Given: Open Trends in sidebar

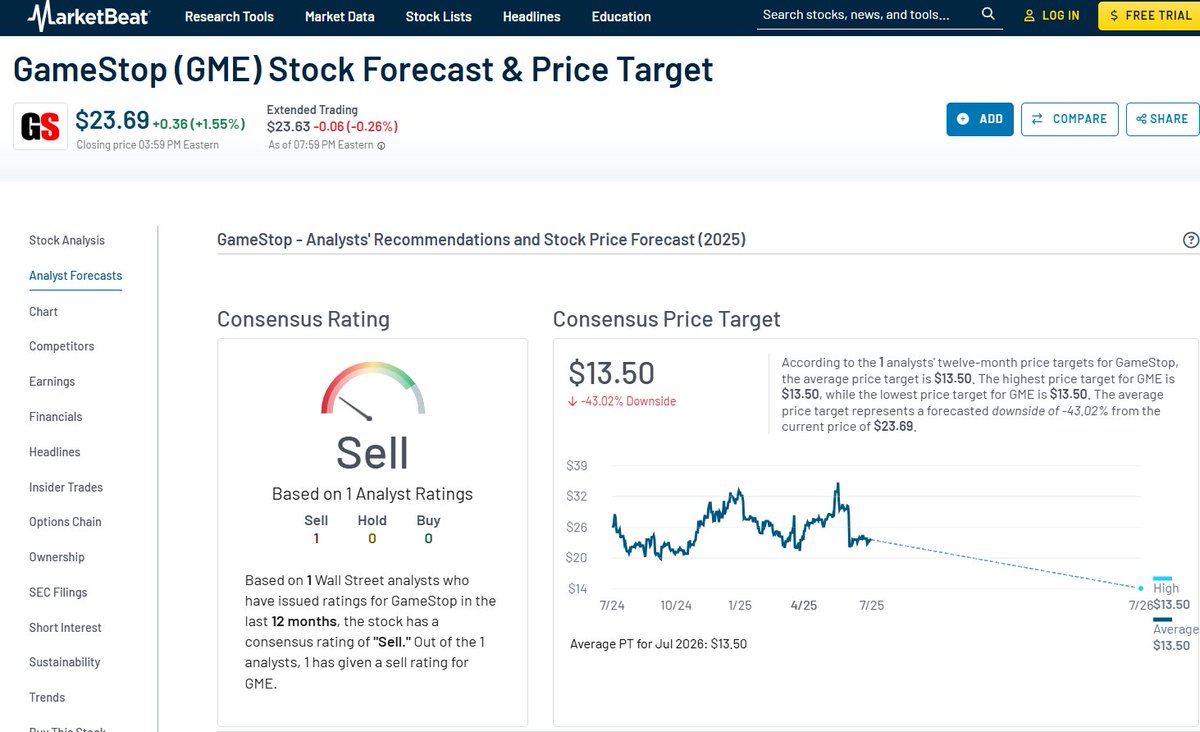Looking at the screenshot, I should (47, 697).
